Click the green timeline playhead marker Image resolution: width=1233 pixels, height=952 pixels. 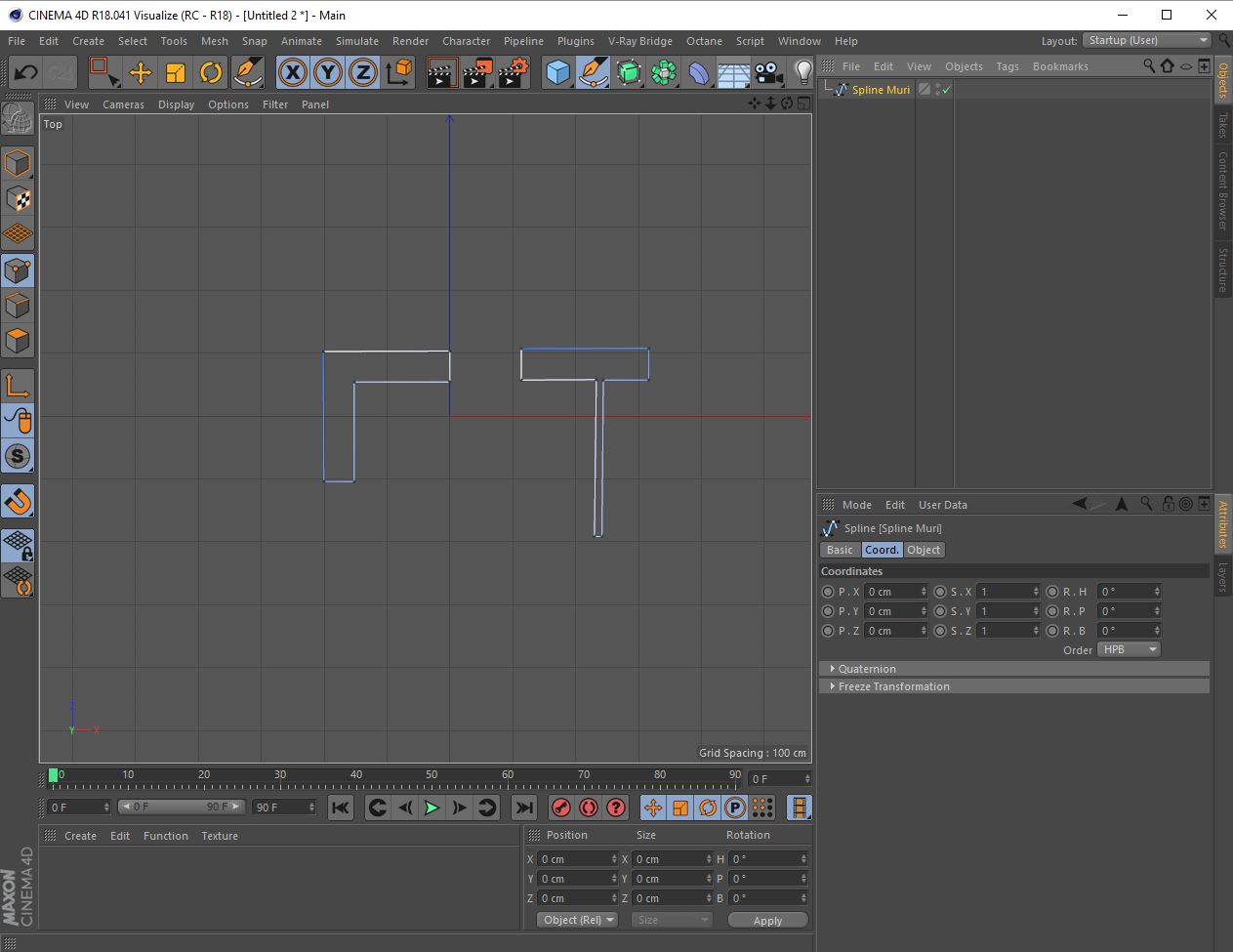tap(53, 775)
